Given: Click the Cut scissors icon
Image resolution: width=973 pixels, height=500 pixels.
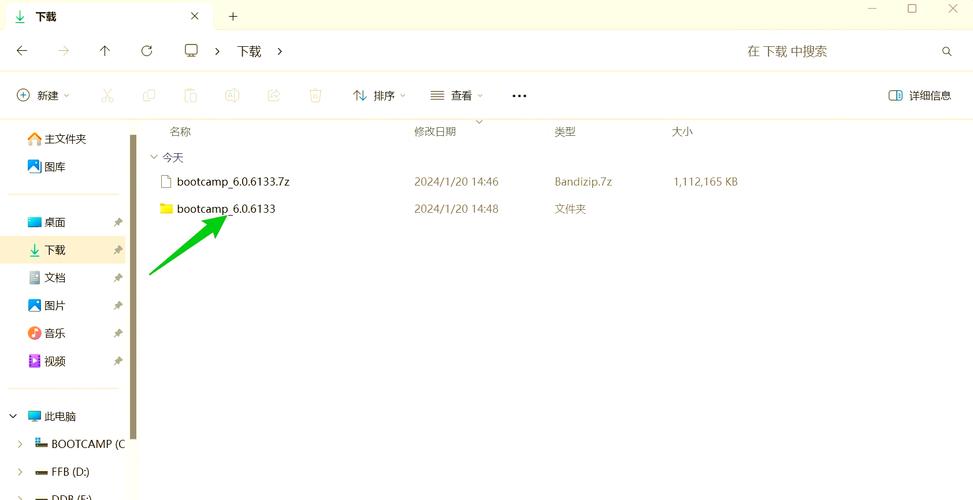Looking at the screenshot, I should 107,96.
